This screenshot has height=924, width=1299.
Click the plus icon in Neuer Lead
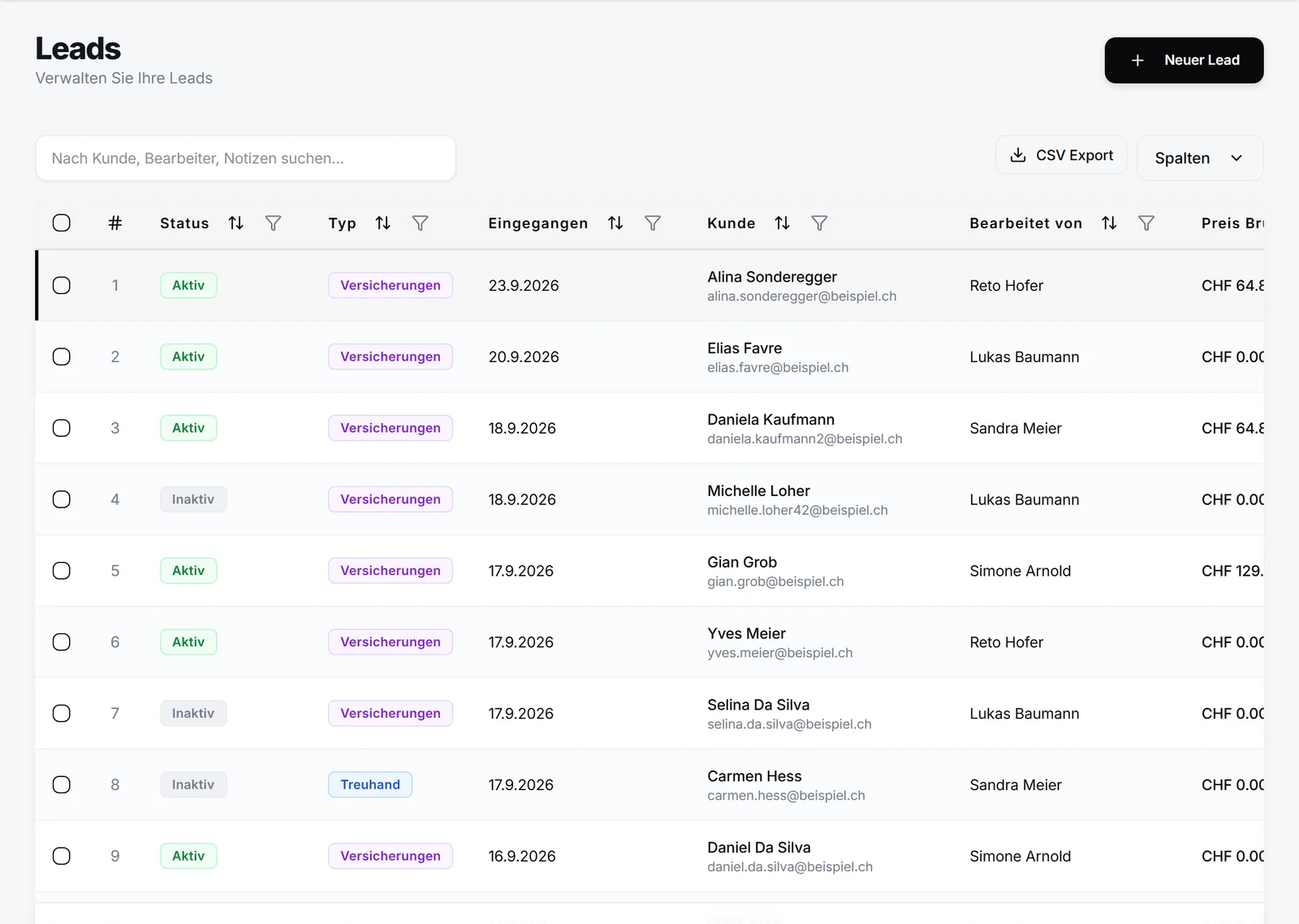click(x=1137, y=60)
